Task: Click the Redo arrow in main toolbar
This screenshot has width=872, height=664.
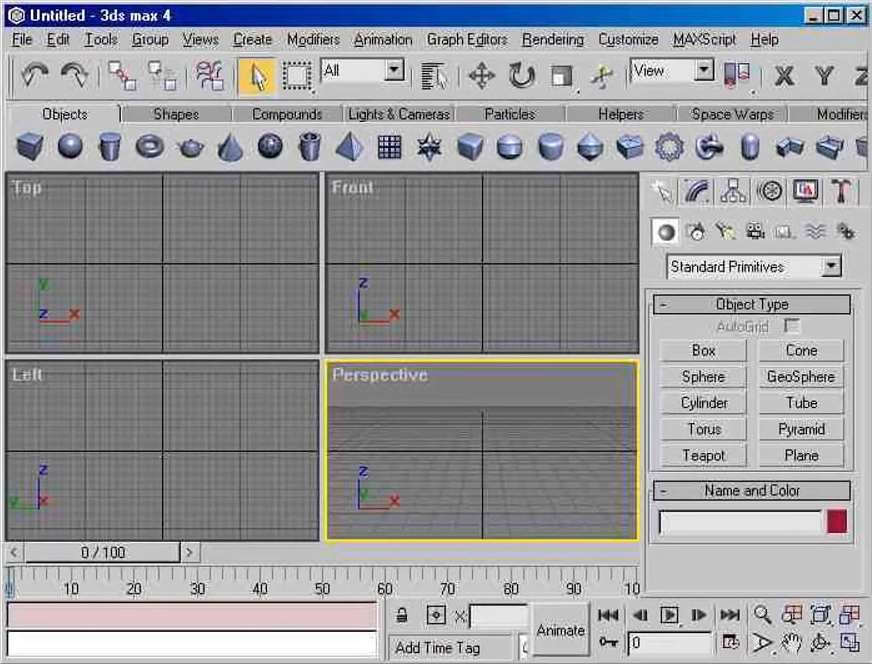Action: 75,75
